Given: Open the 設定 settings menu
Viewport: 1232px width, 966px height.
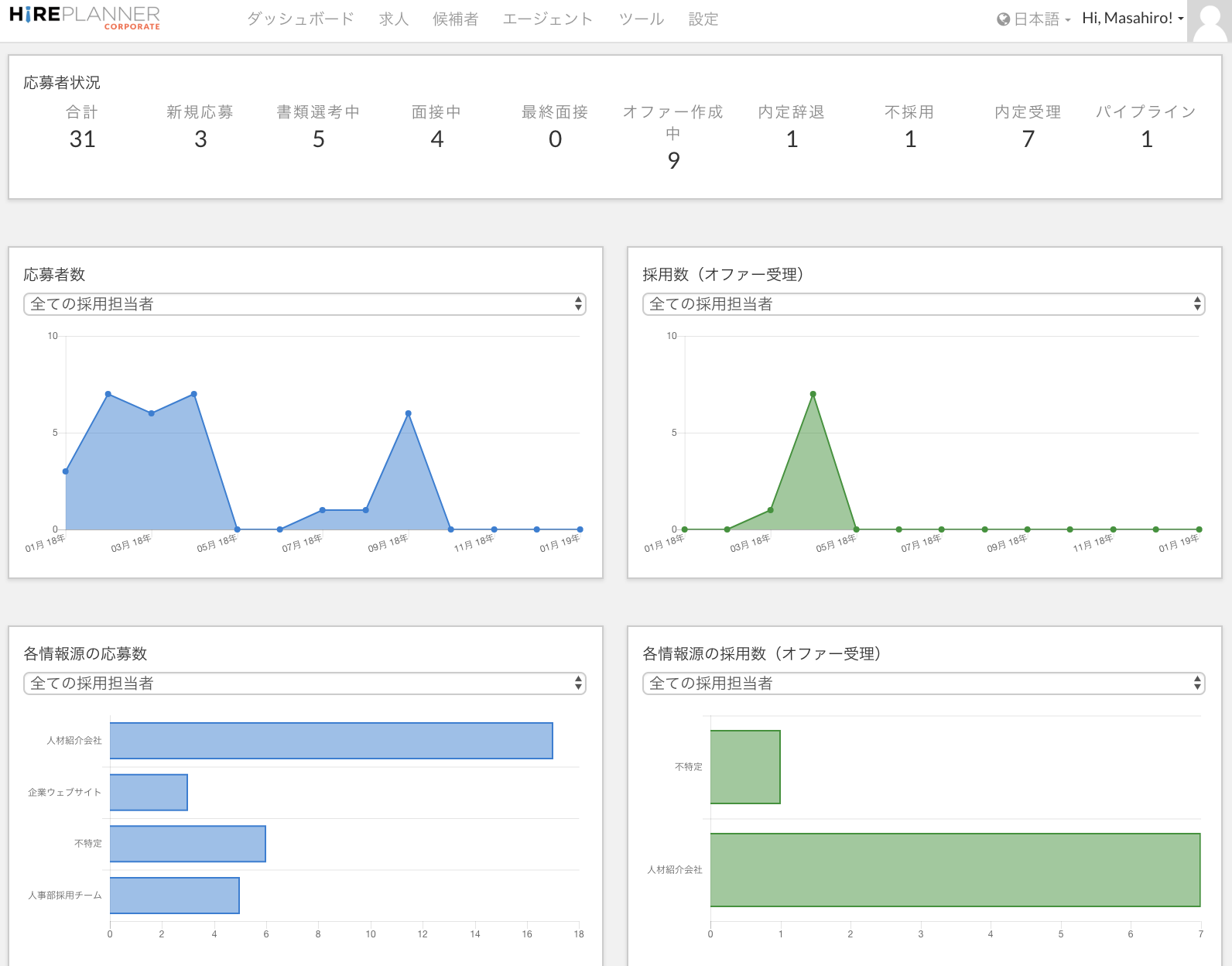Looking at the screenshot, I should 703,19.
